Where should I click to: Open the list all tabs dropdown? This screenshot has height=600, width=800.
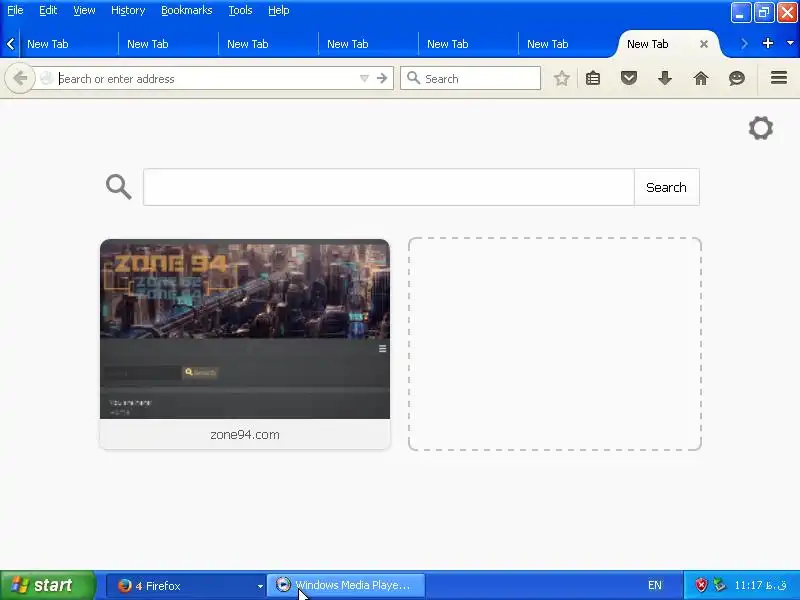[x=790, y=43]
